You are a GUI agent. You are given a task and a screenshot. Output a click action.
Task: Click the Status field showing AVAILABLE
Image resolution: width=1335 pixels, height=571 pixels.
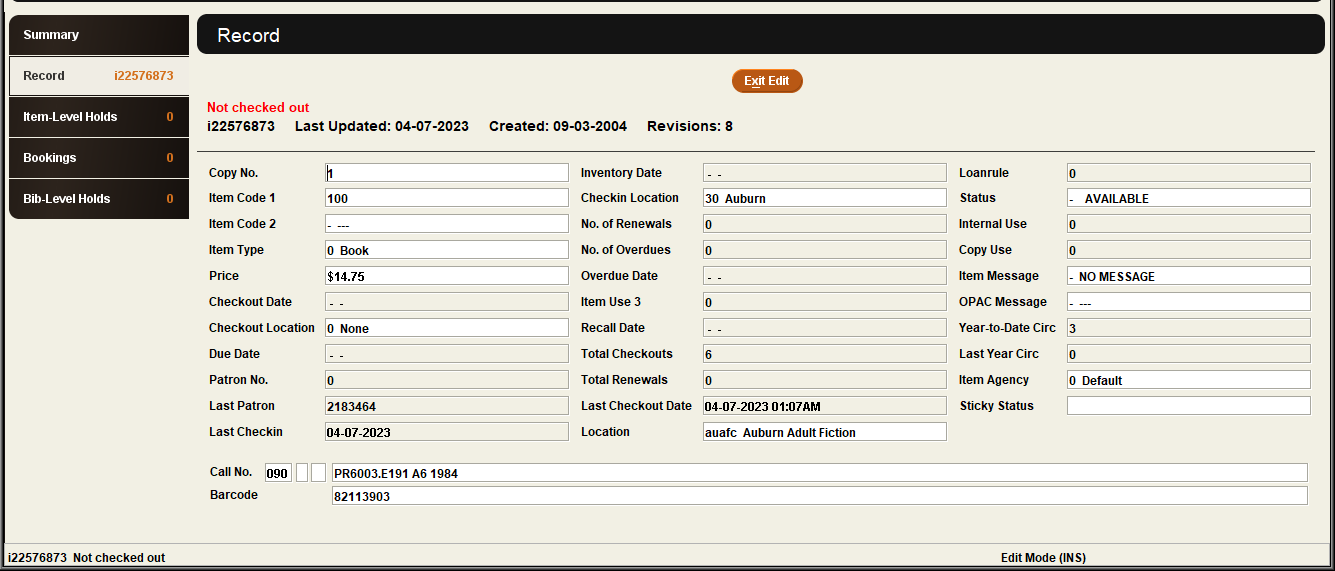pyautogui.click(x=1188, y=198)
